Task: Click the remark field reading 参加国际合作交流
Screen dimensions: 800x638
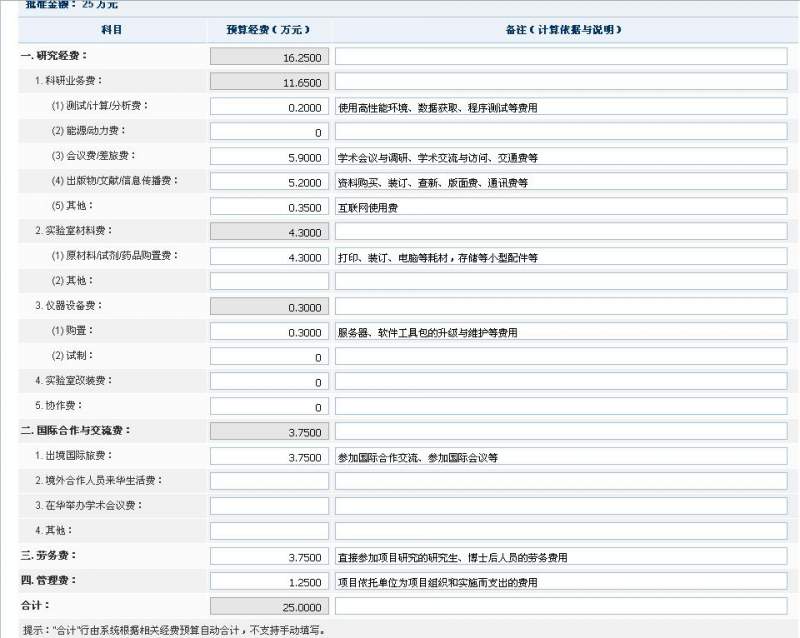Action: [x=561, y=457]
